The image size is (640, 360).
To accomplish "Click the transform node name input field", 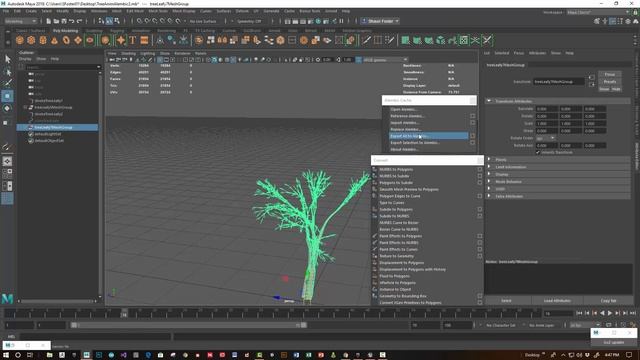I will point(559,82).
